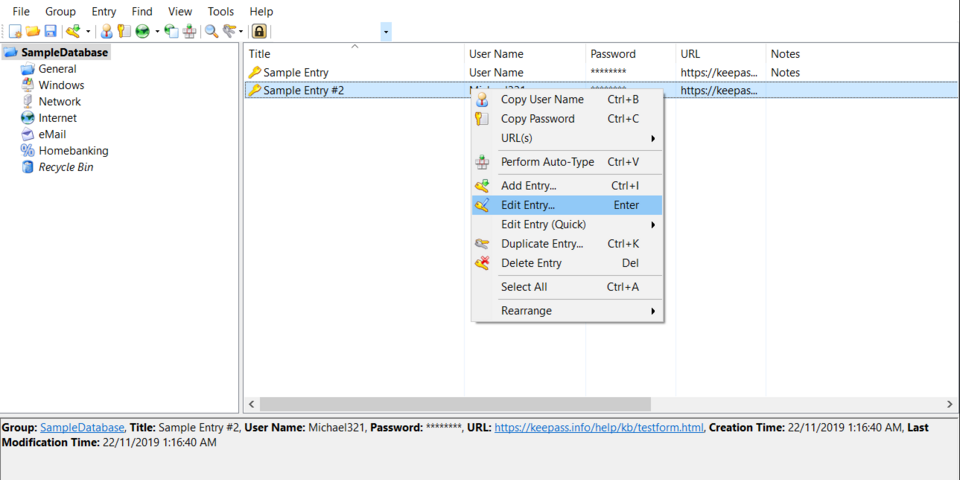Screen dimensions: 960x480
Task: Open the Help menu
Action: (x=261, y=12)
